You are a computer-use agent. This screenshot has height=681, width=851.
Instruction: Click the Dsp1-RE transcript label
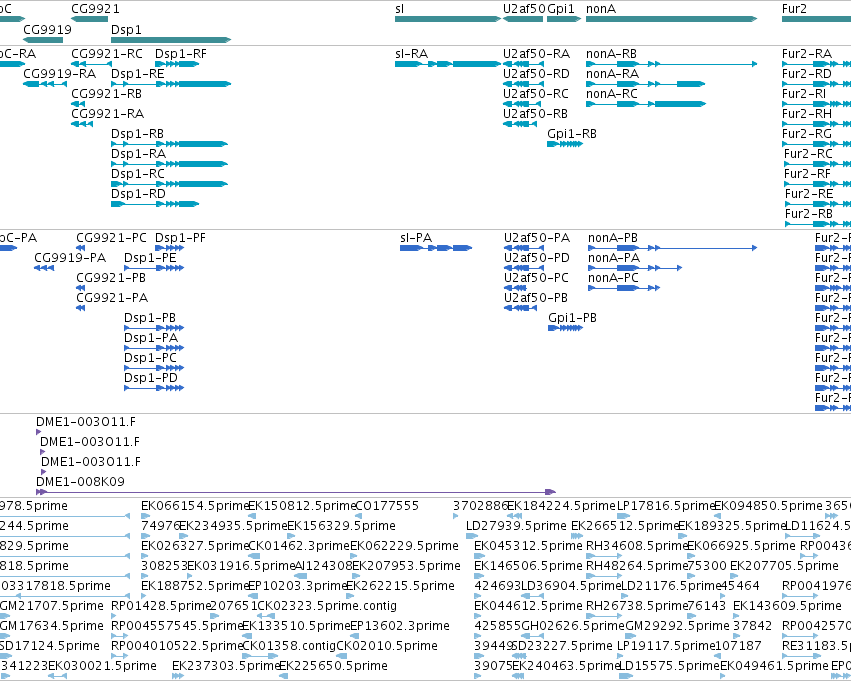point(137,74)
